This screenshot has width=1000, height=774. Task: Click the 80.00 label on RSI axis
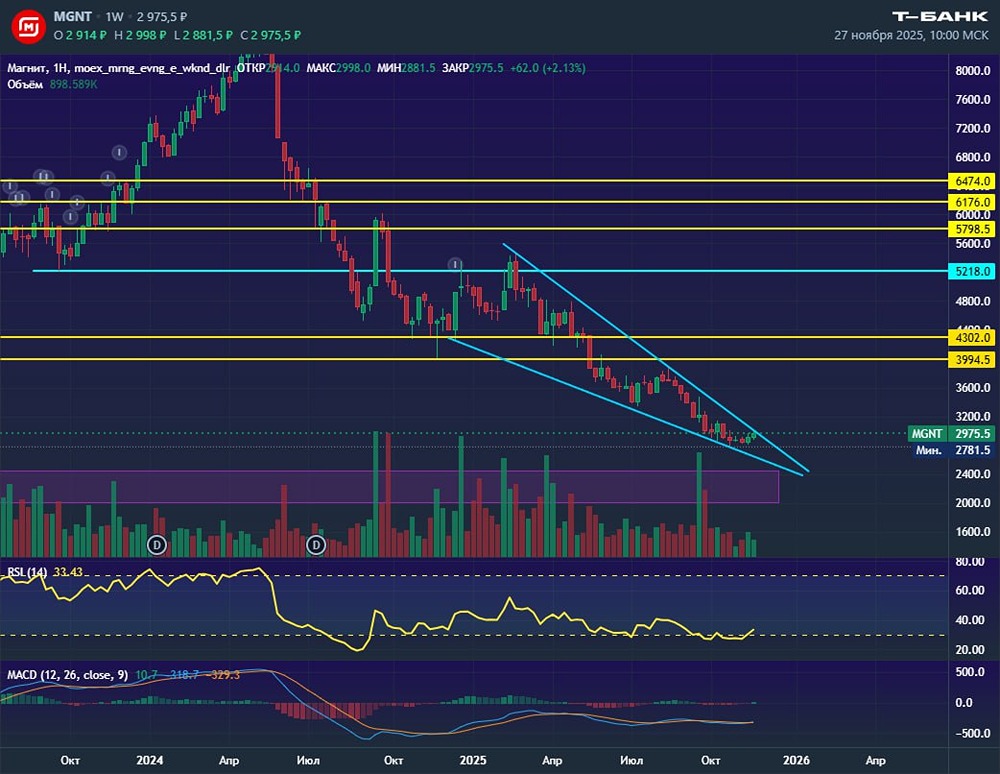[x=970, y=562]
